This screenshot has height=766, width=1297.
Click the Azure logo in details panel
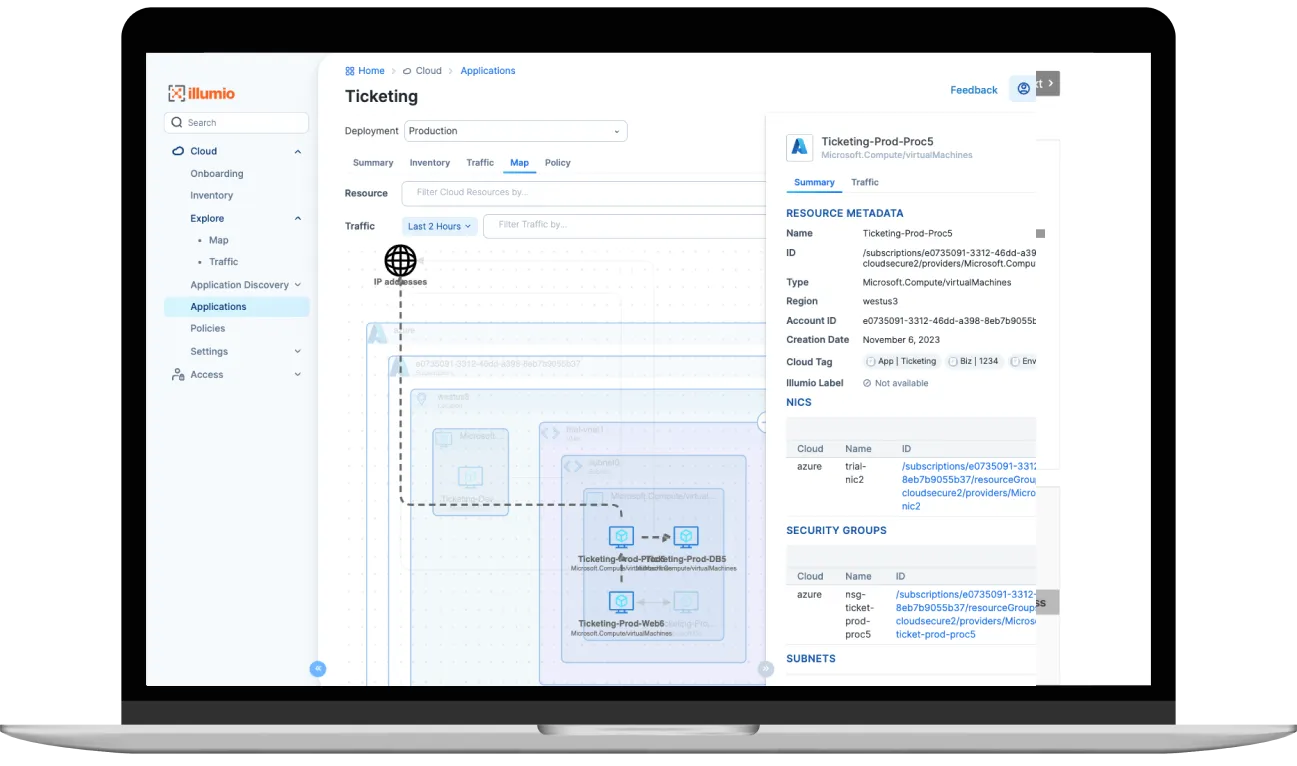click(799, 147)
